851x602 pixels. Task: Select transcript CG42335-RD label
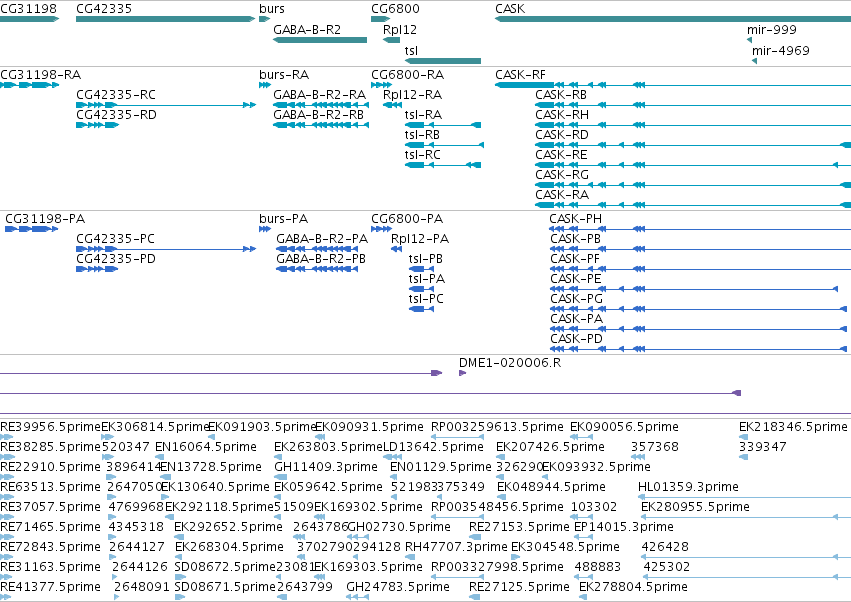[x=116, y=115]
